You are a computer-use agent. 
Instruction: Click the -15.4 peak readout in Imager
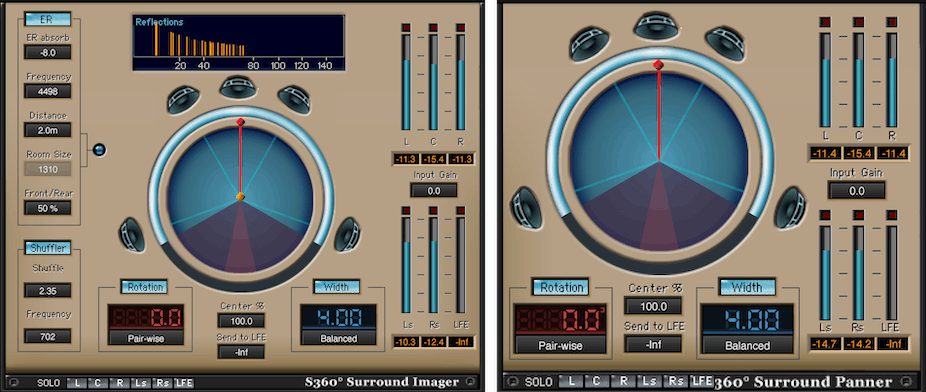point(433,158)
